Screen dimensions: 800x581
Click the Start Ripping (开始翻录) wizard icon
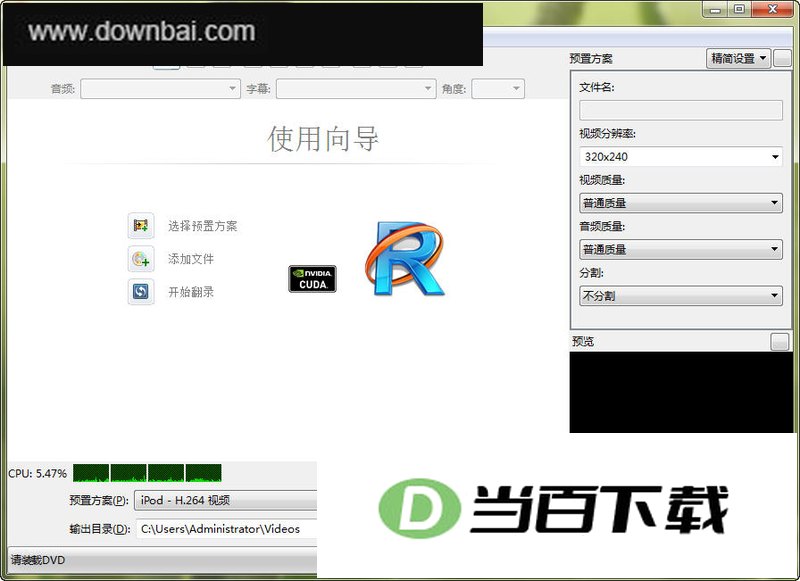tap(141, 292)
